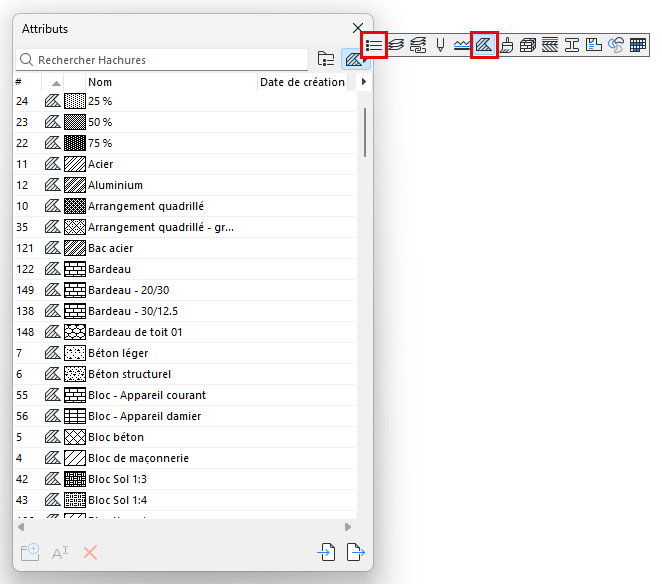662x584 pixels.
Task: Click the Bardeau de toit 01 pattern thumbnail
Action: [x=75, y=332]
